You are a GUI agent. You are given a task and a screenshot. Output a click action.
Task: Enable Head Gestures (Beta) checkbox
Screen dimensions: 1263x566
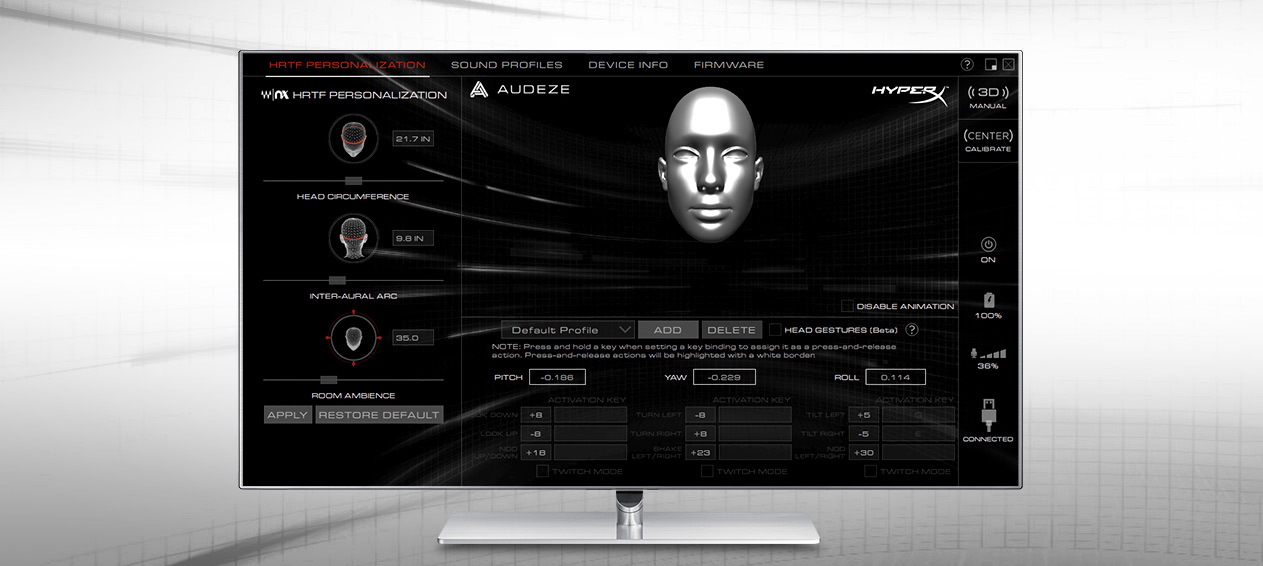coord(775,329)
